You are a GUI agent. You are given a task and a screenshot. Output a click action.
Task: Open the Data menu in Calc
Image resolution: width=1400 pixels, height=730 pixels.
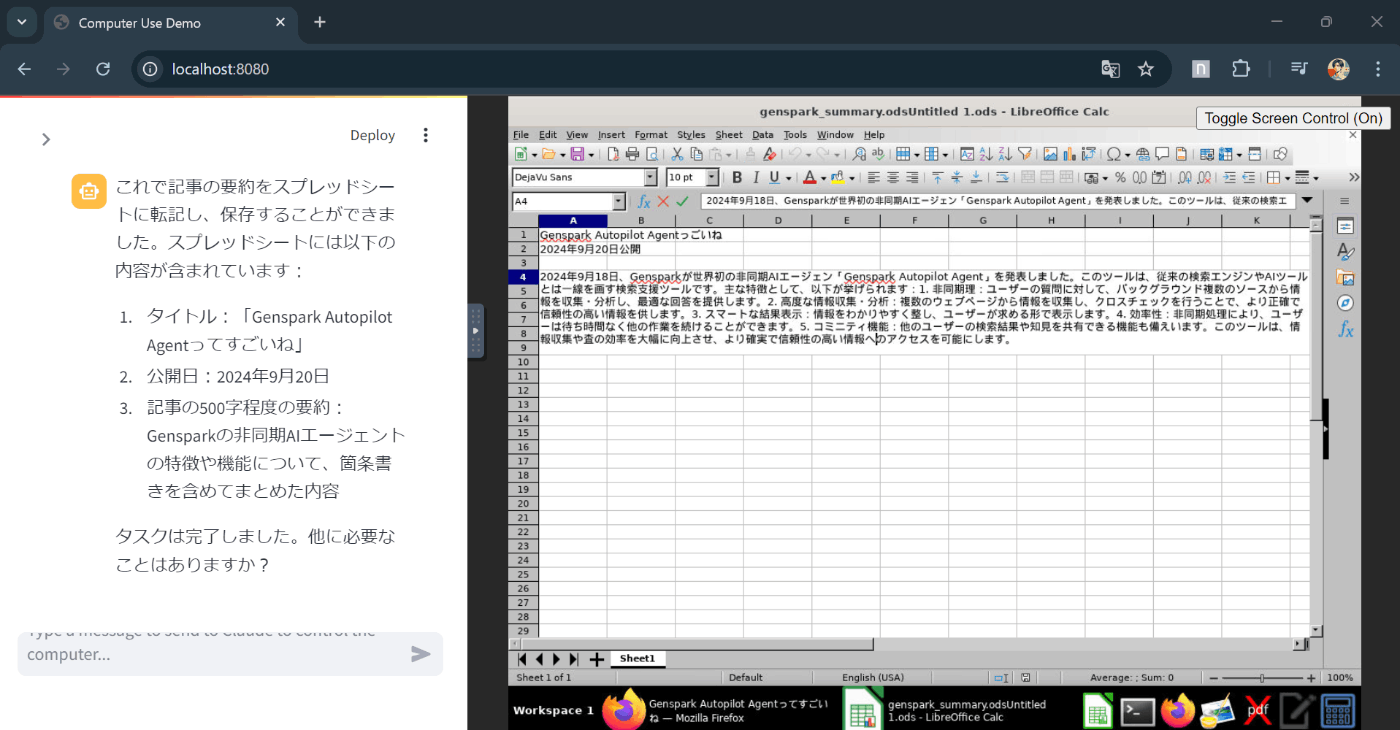click(763, 135)
